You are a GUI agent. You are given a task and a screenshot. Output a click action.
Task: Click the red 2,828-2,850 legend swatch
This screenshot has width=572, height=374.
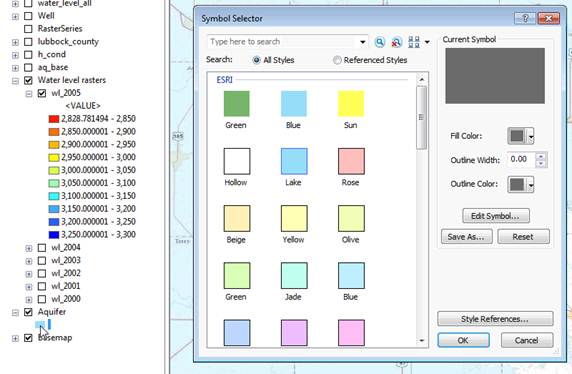(54, 119)
